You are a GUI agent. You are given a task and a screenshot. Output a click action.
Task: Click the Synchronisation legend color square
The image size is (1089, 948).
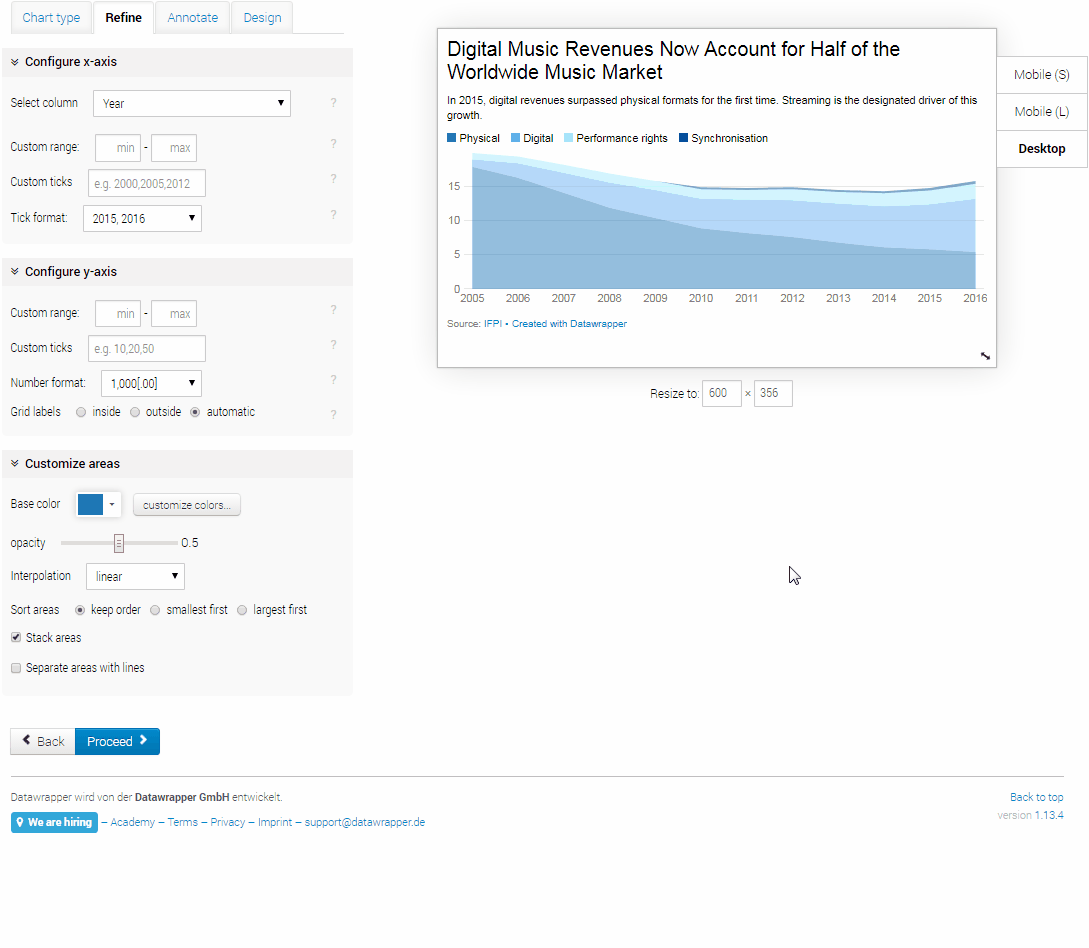tap(683, 138)
